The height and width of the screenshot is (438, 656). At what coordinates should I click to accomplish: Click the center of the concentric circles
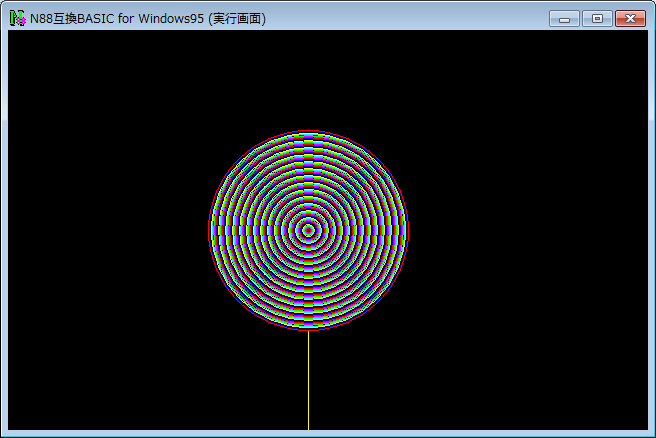(308, 230)
